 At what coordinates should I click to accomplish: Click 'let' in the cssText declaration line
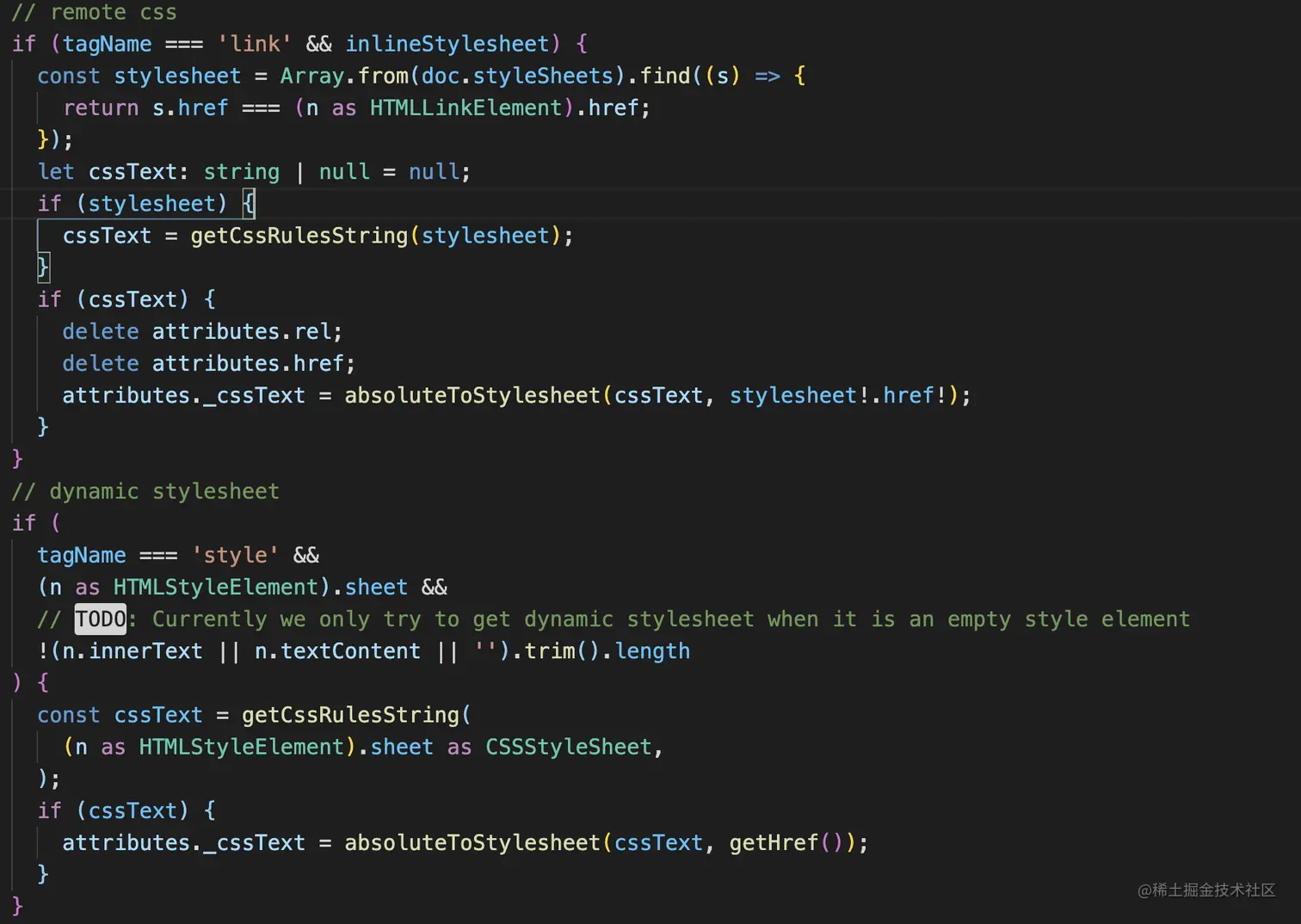[x=56, y=171]
